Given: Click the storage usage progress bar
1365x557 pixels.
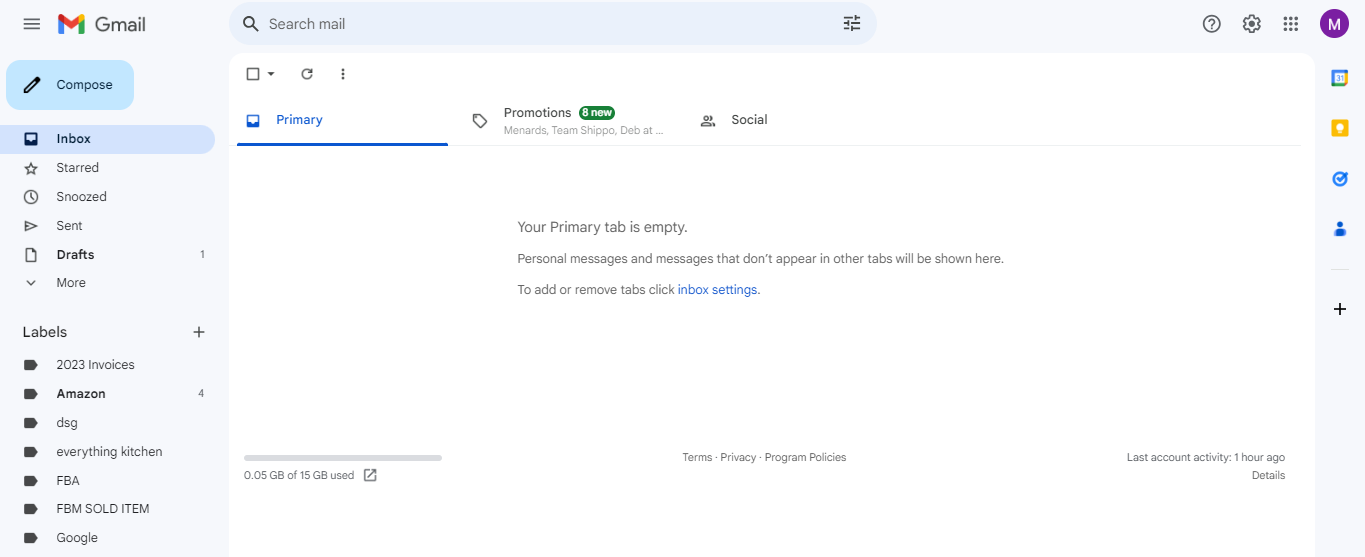Looking at the screenshot, I should click(x=343, y=458).
